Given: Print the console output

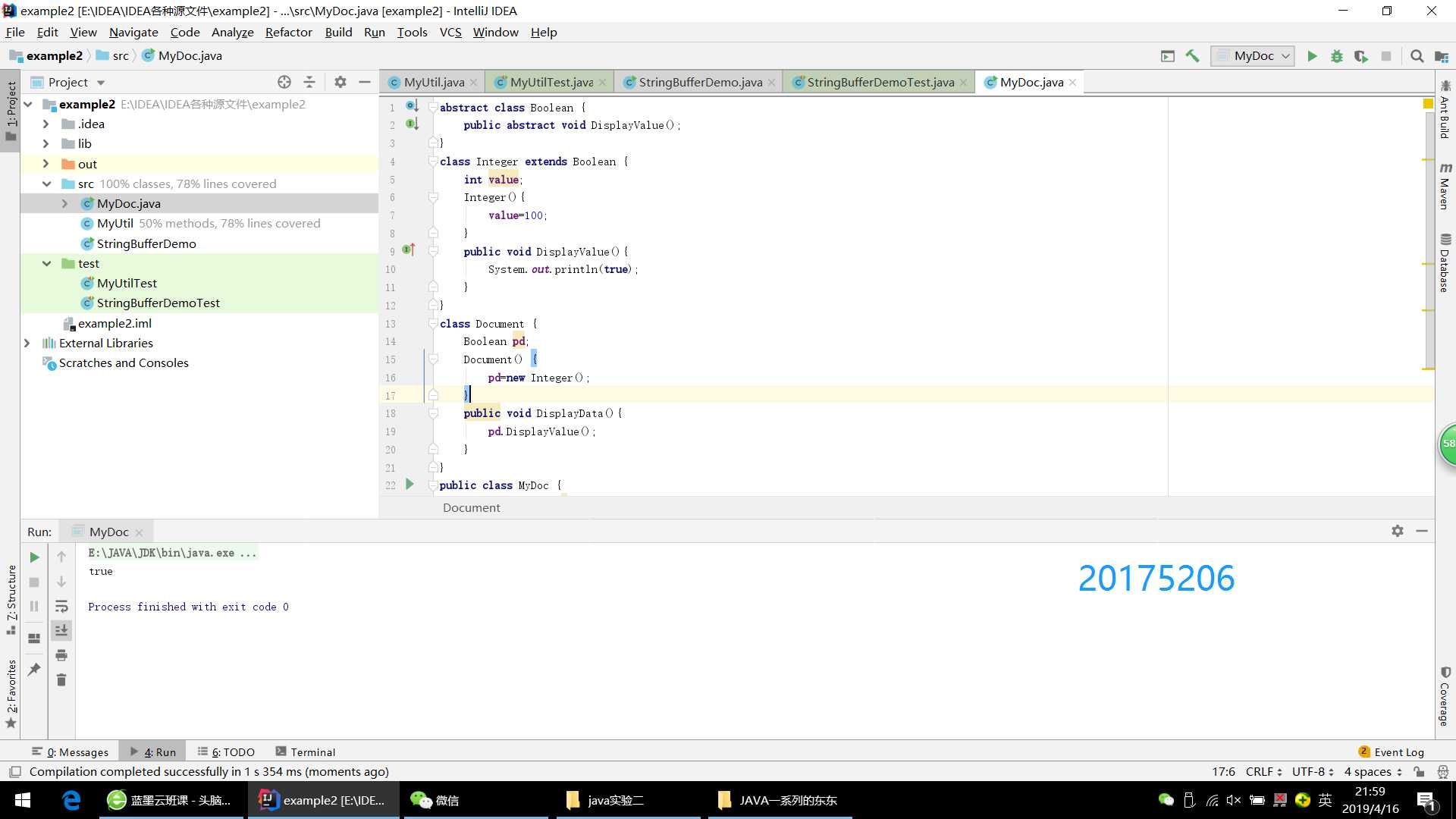Looking at the screenshot, I should point(61,655).
